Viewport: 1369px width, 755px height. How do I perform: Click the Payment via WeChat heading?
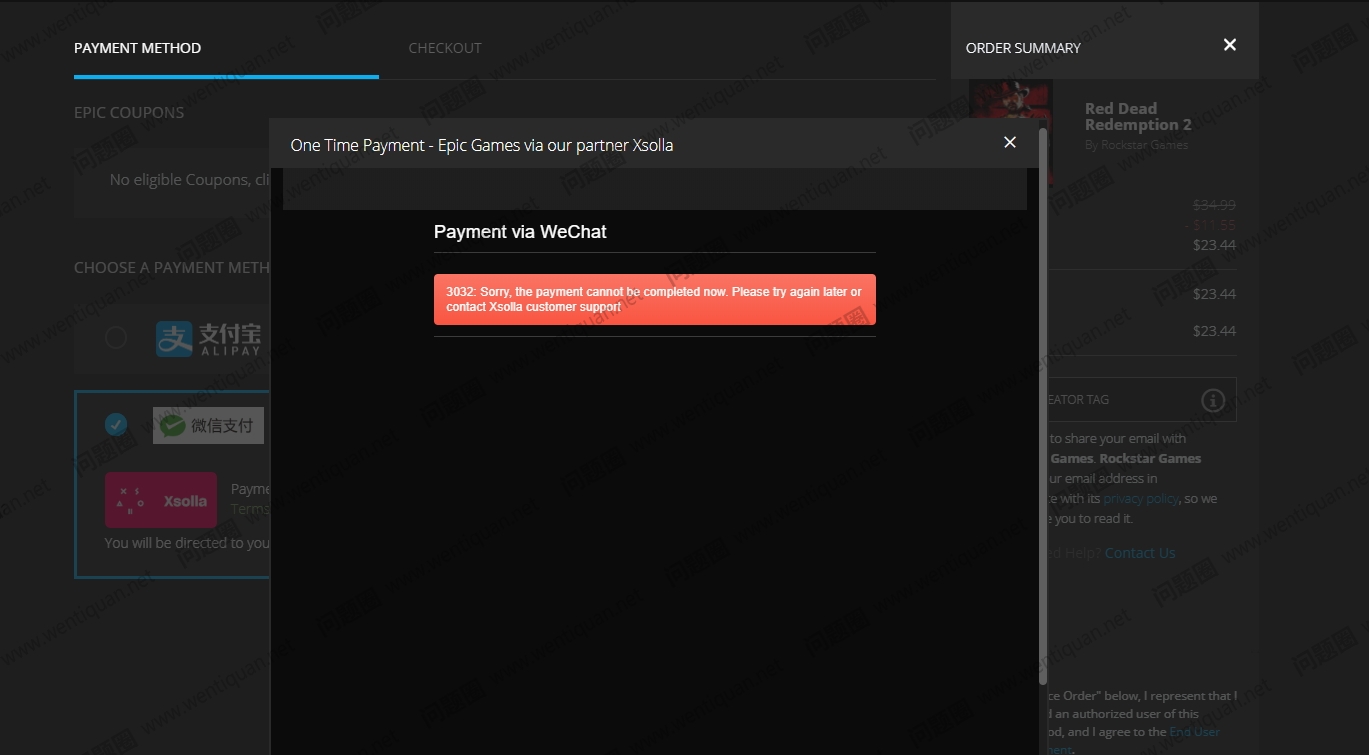coord(520,232)
